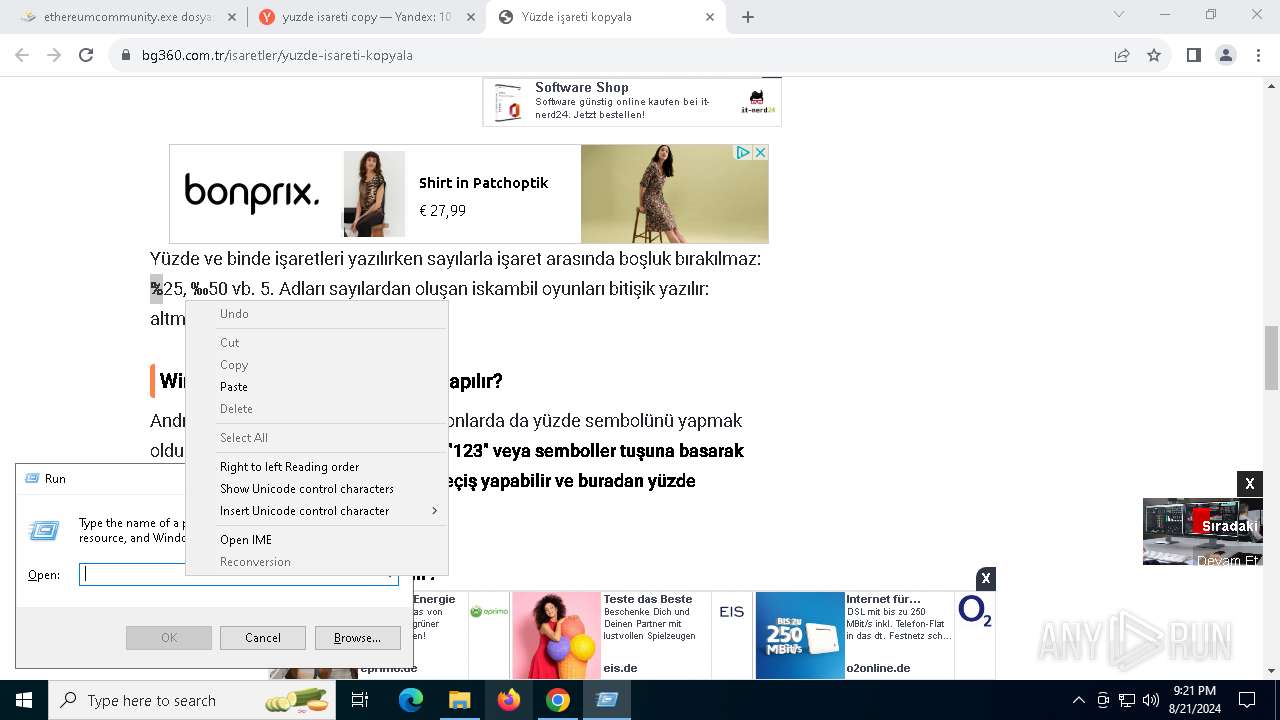Expand 'Insert Unicode control character' submenu
This screenshot has width=1280, height=720.
pos(316,511)
